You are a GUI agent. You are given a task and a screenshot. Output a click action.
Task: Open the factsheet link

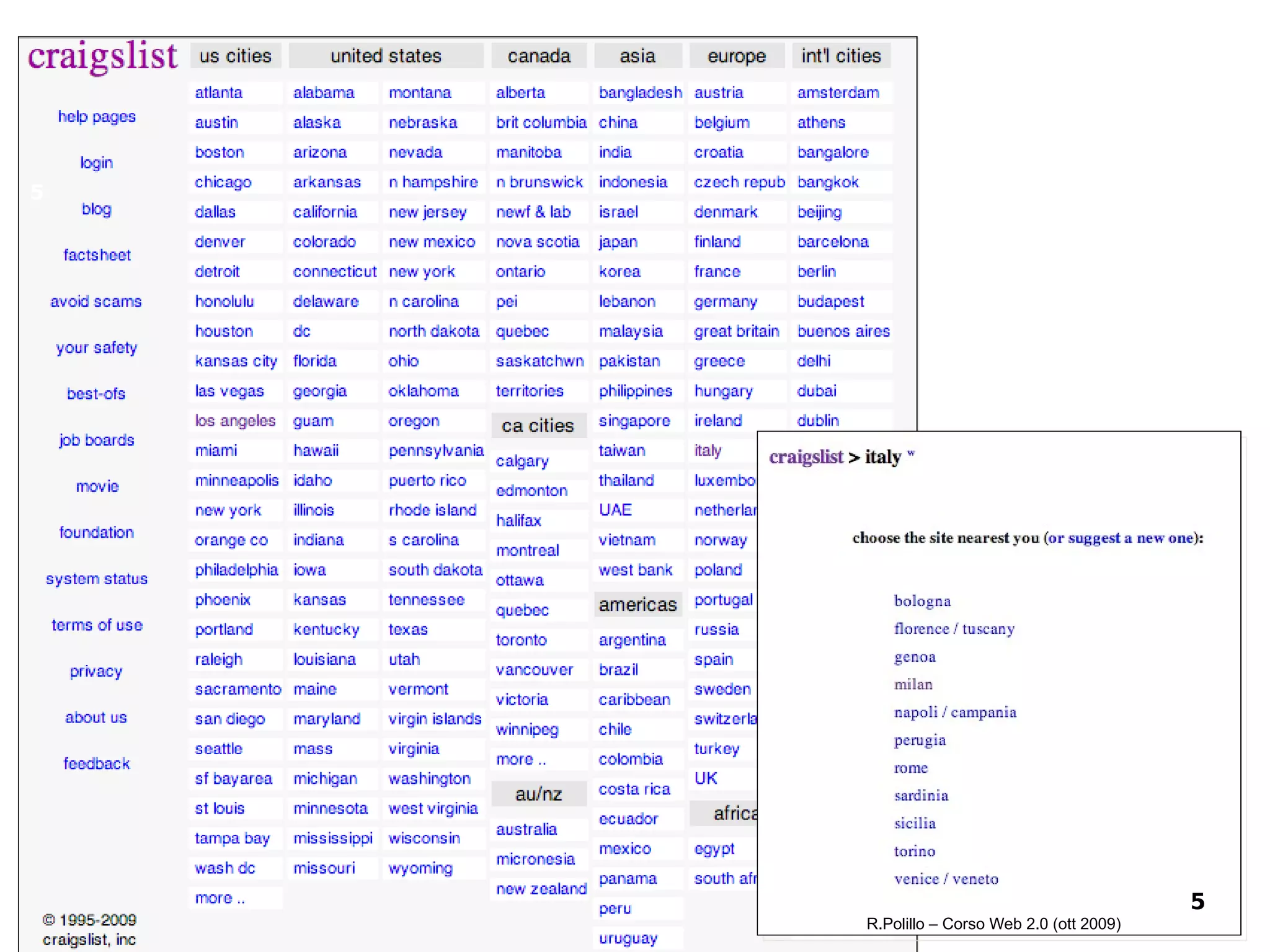point(97,255)
